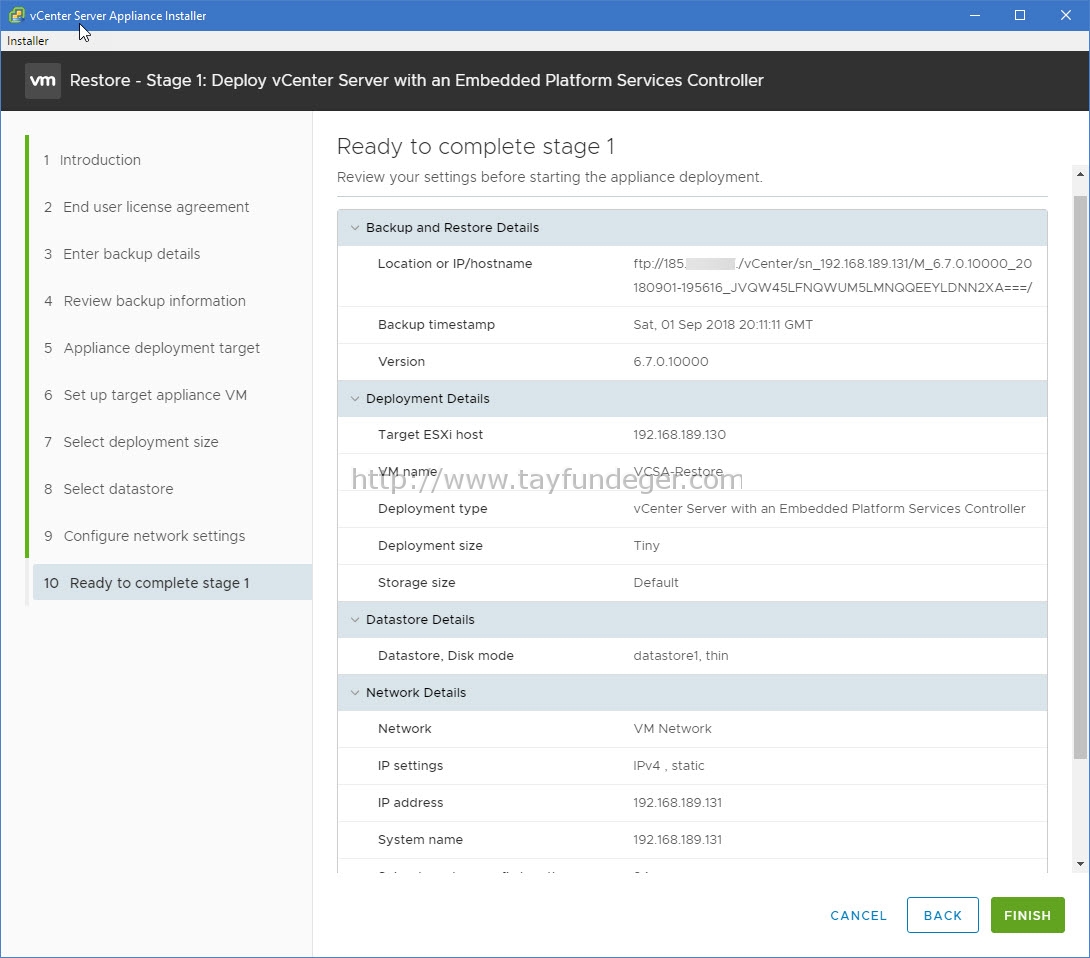Screen dimensions: 1090x958
Task: Maximize the installer window
Action: (1020, 15)
